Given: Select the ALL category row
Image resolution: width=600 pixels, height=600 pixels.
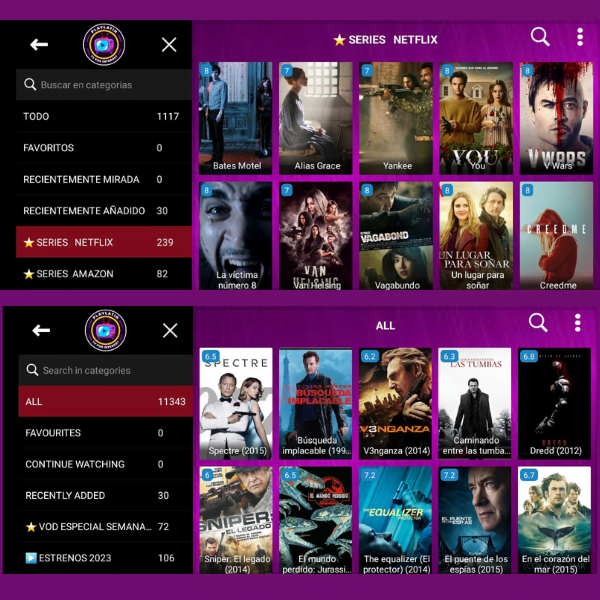Looking at the screenshot, I should pos(106,401).
